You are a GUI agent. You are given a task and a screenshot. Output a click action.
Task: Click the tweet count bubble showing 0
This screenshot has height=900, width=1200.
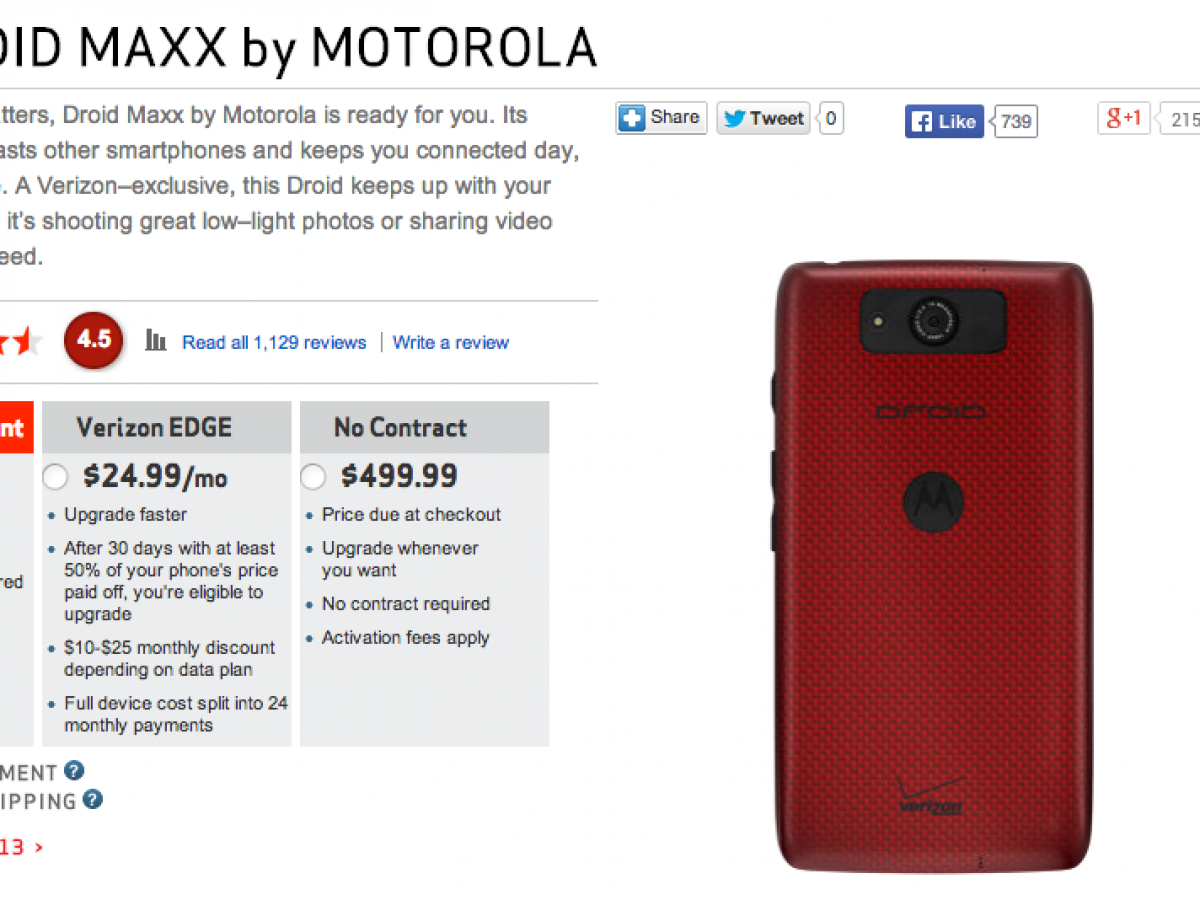831,118
